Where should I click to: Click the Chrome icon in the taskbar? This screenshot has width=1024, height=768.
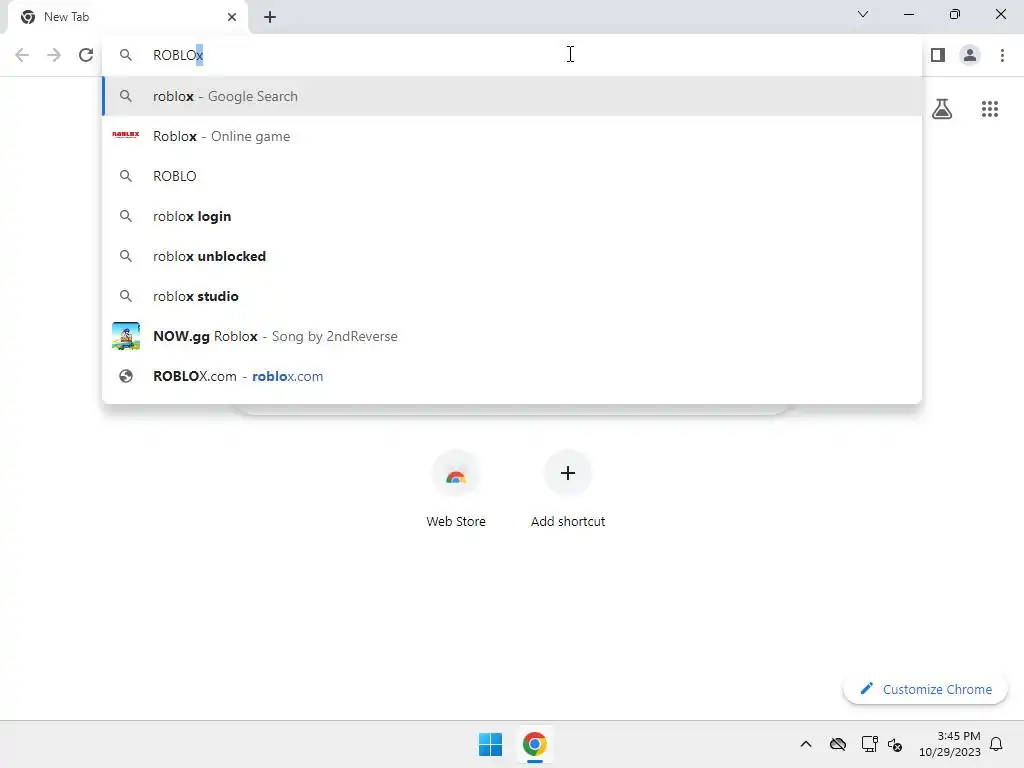coord(534,744)
